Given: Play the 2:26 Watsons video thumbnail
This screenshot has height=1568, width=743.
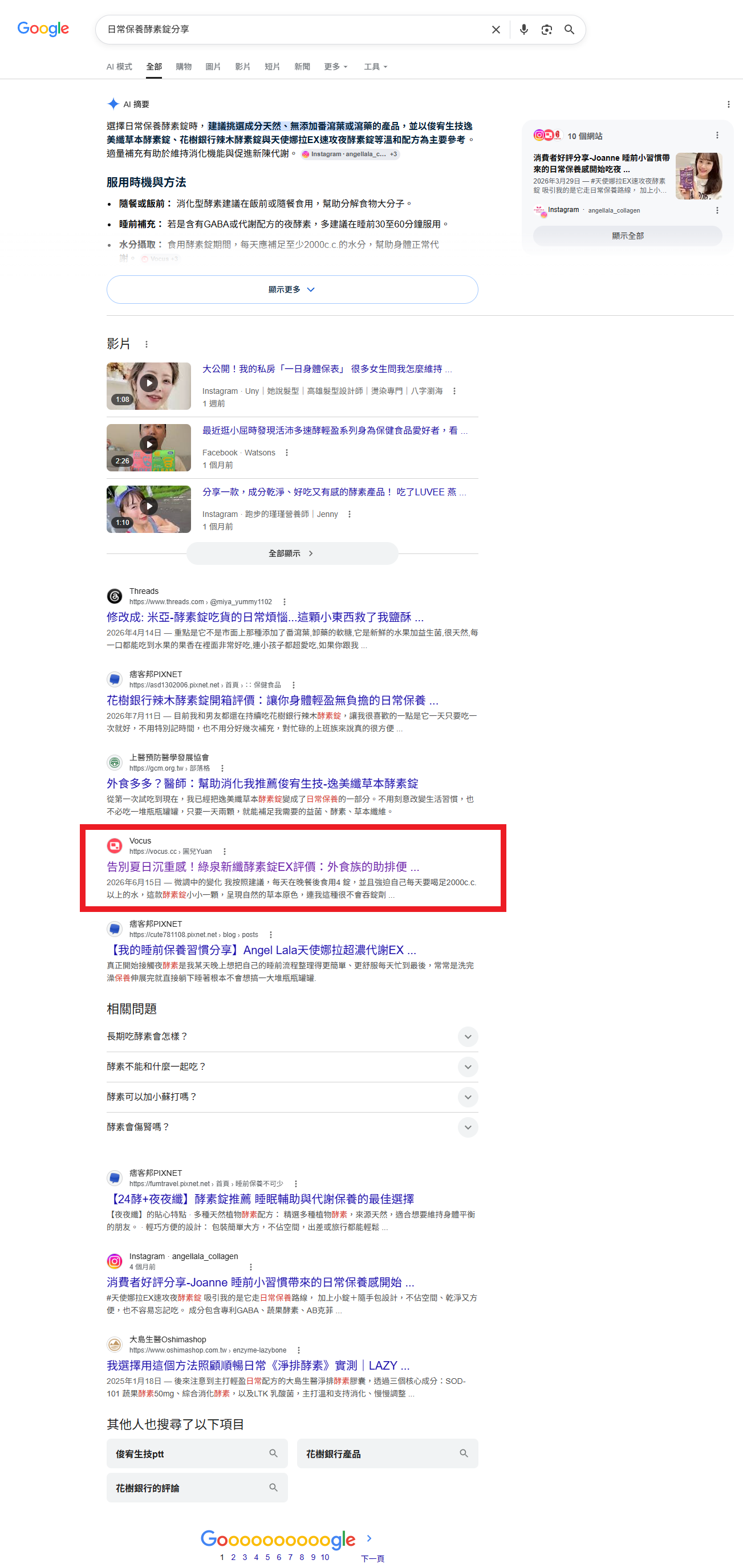Looking at the screenshot, I should click(149, 448).
